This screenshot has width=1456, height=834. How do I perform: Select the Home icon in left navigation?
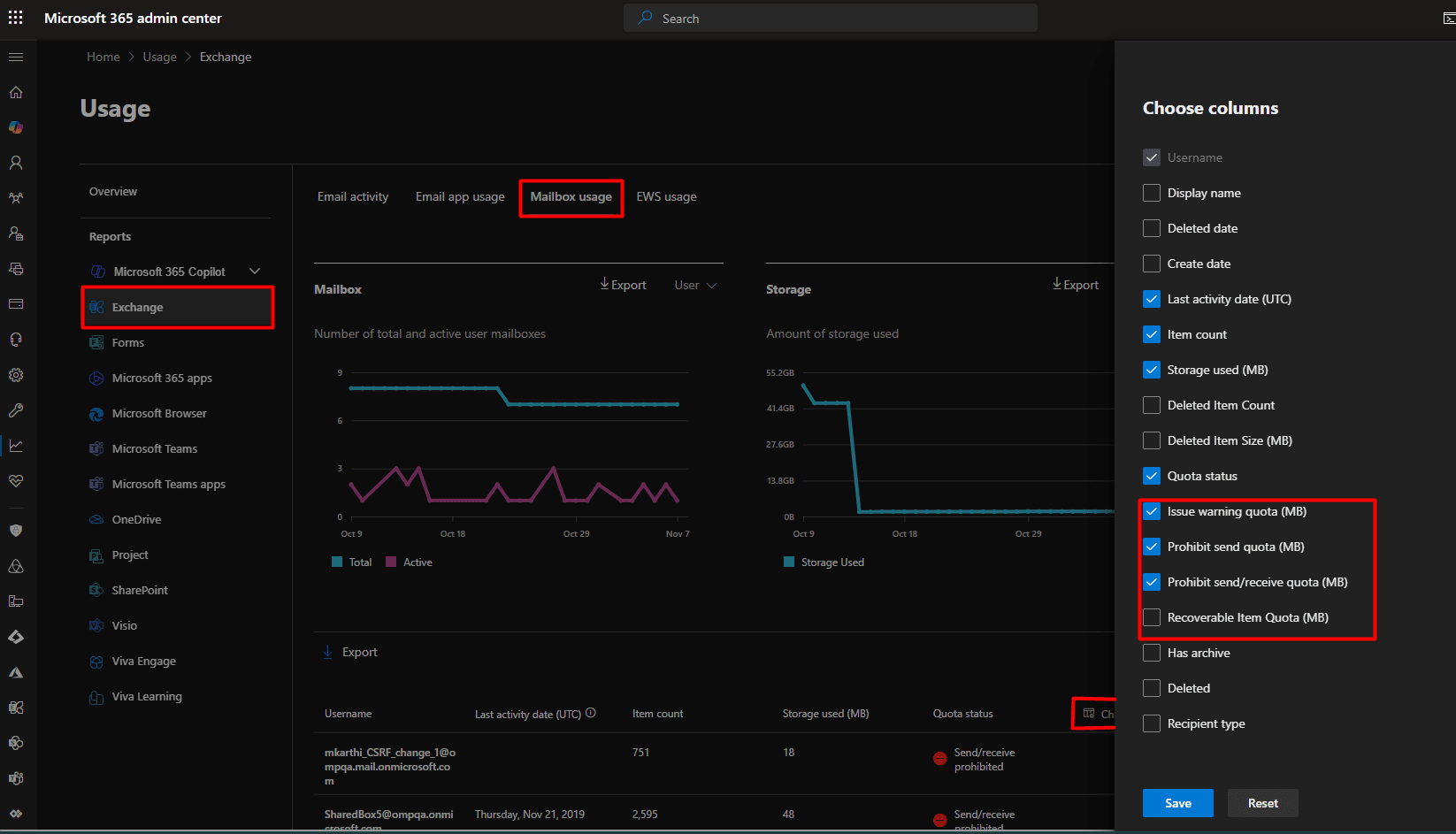pyautogui.click(x=15, y=92)
